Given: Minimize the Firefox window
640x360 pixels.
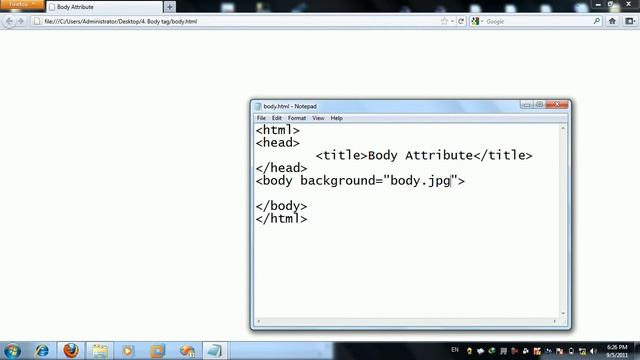Looking at the screenshot, I should tap(598, 4).
